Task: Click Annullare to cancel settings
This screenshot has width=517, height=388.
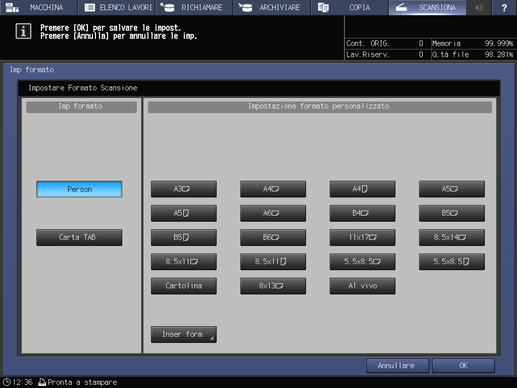Action: [x=397, y=366]
